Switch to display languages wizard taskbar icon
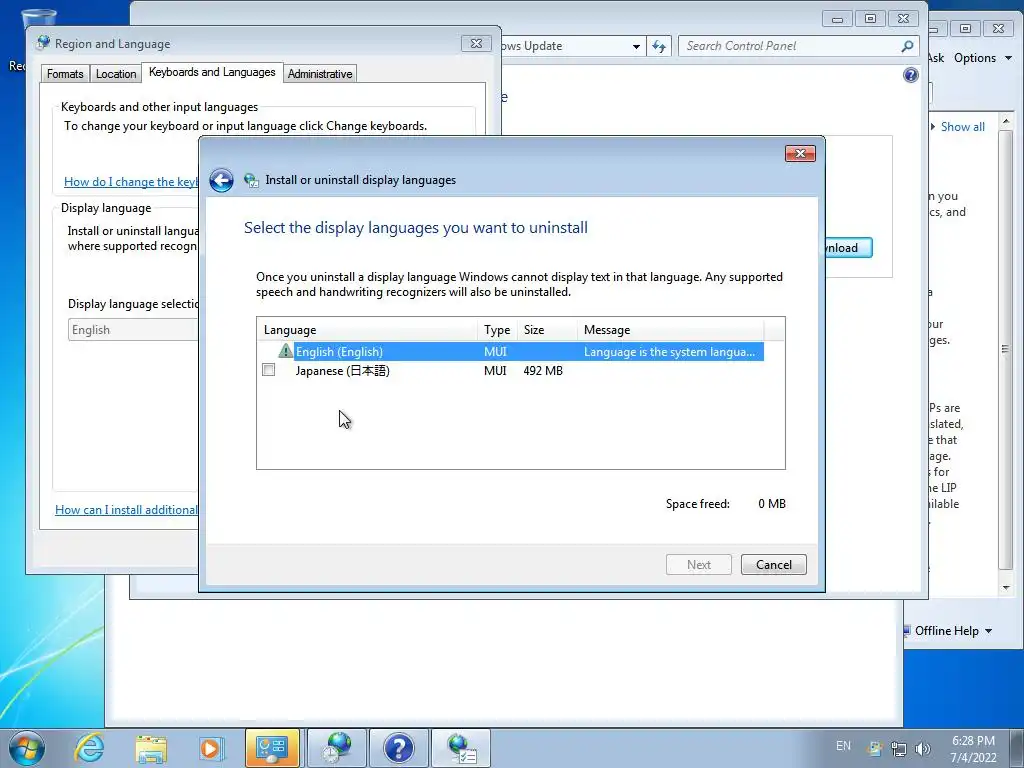The image size is (1024, 768). pos(461,748)
